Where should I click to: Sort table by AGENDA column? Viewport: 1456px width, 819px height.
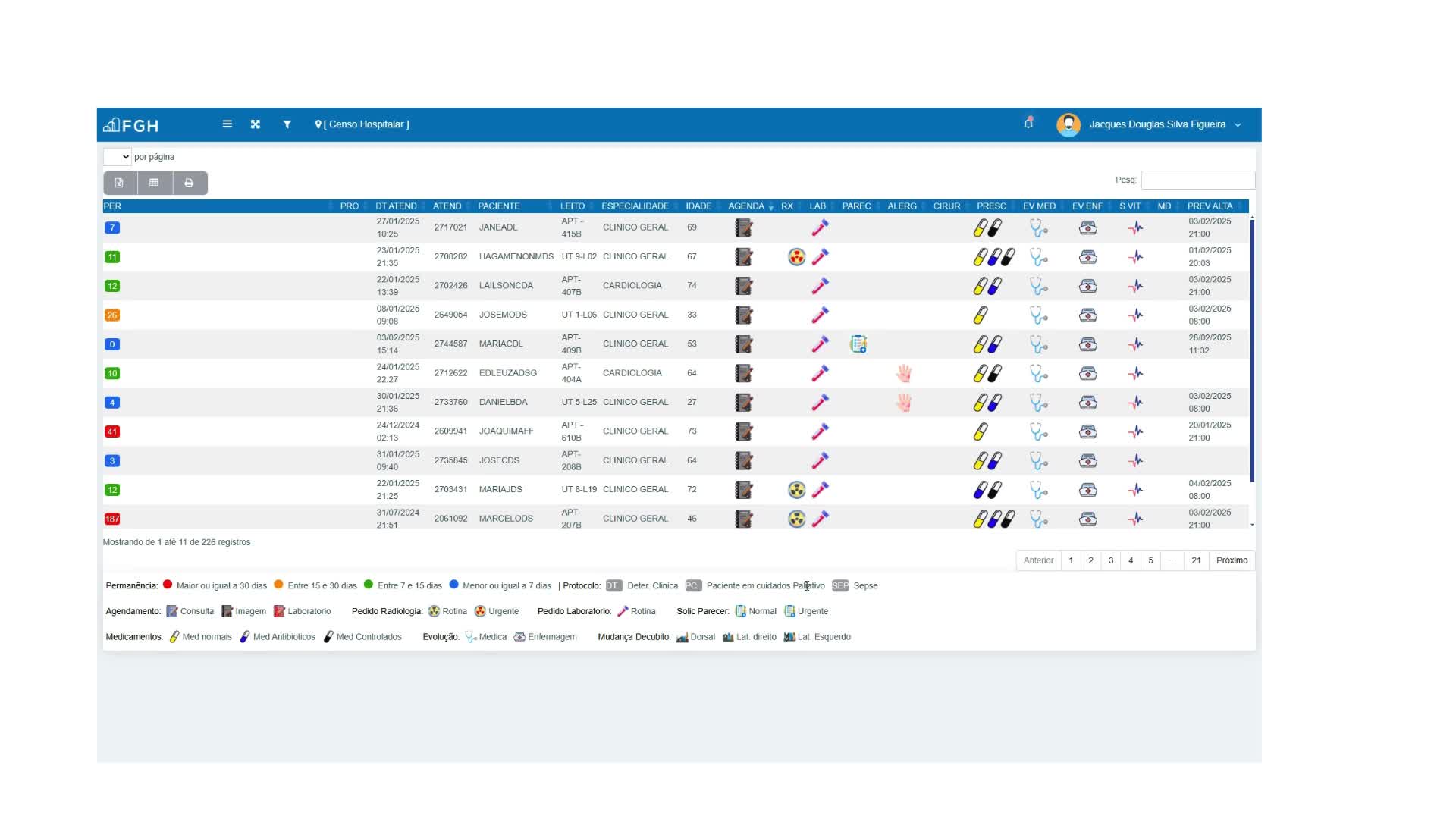pyautogui.click(x=747, y=206)
